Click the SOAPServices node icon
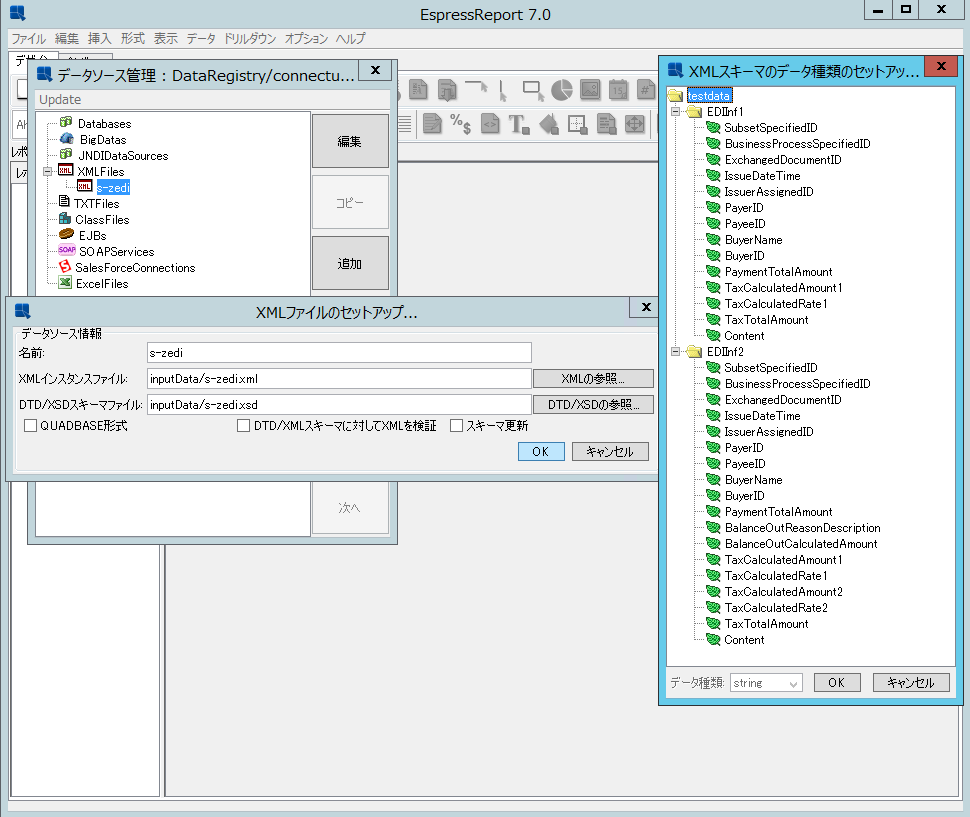 (x=67, y=250)
